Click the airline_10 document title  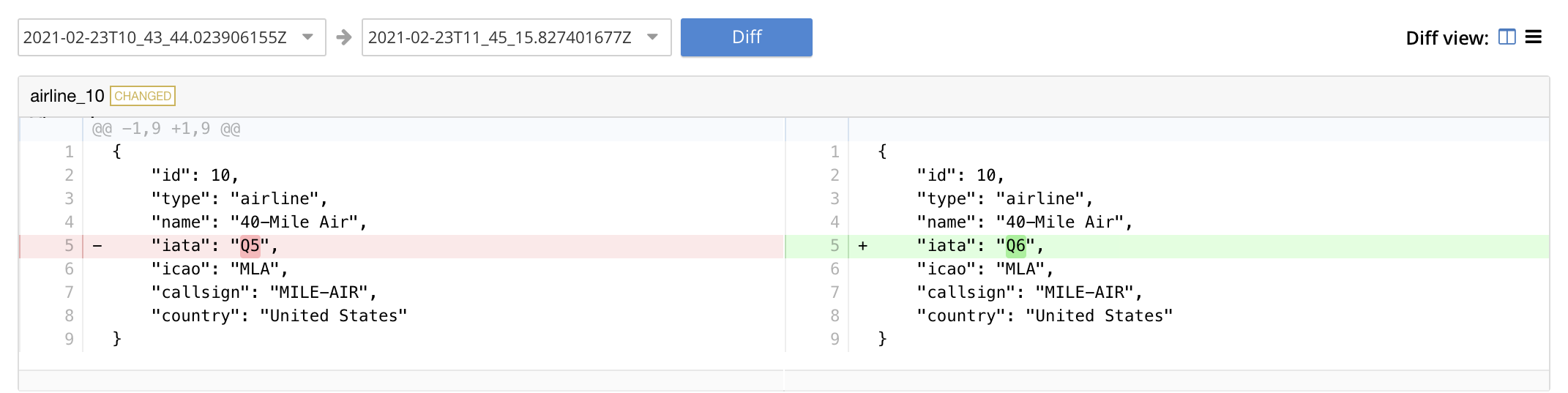[67, 96]
